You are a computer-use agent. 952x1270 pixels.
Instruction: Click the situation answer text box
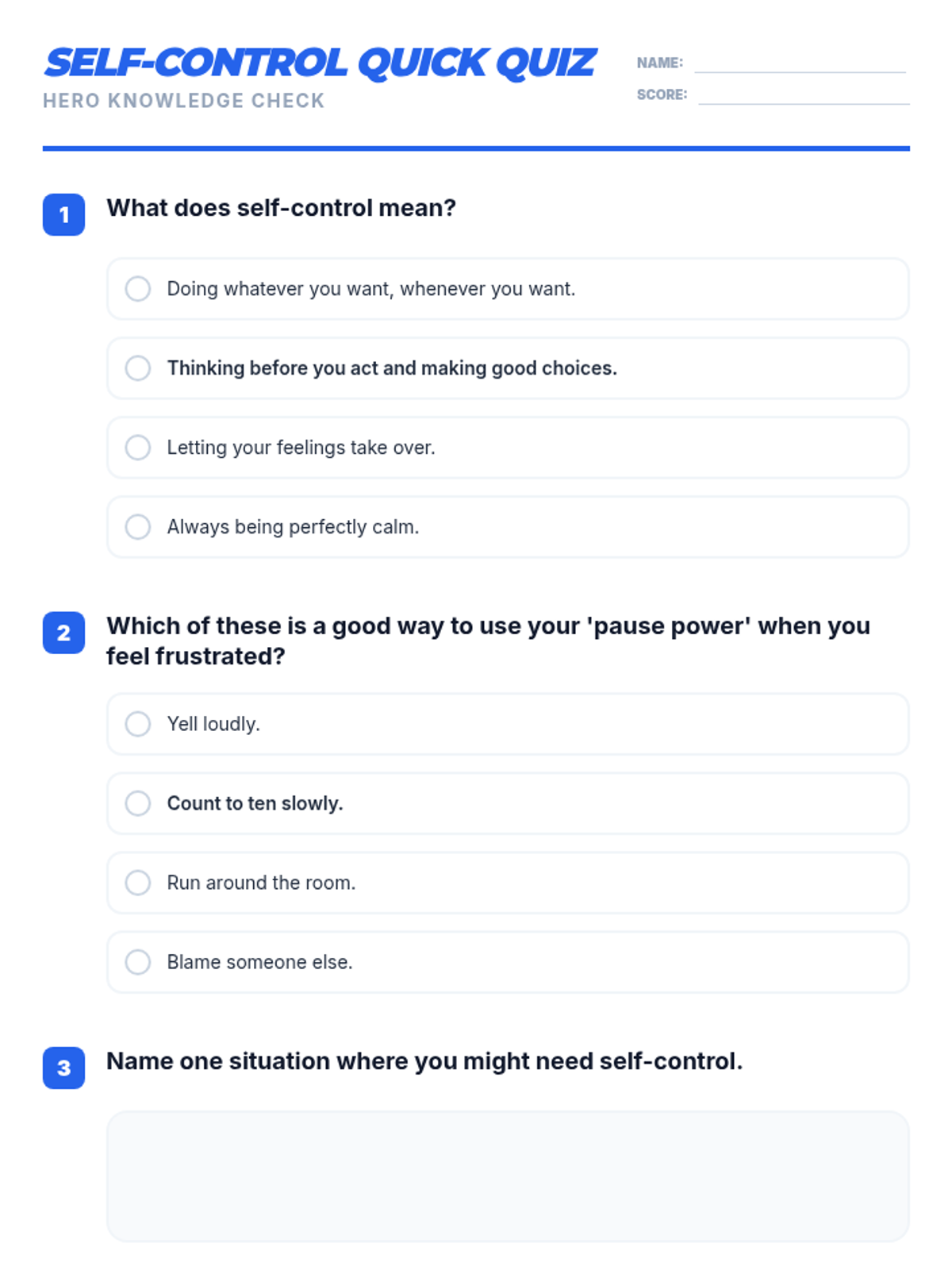[508, 1176]
